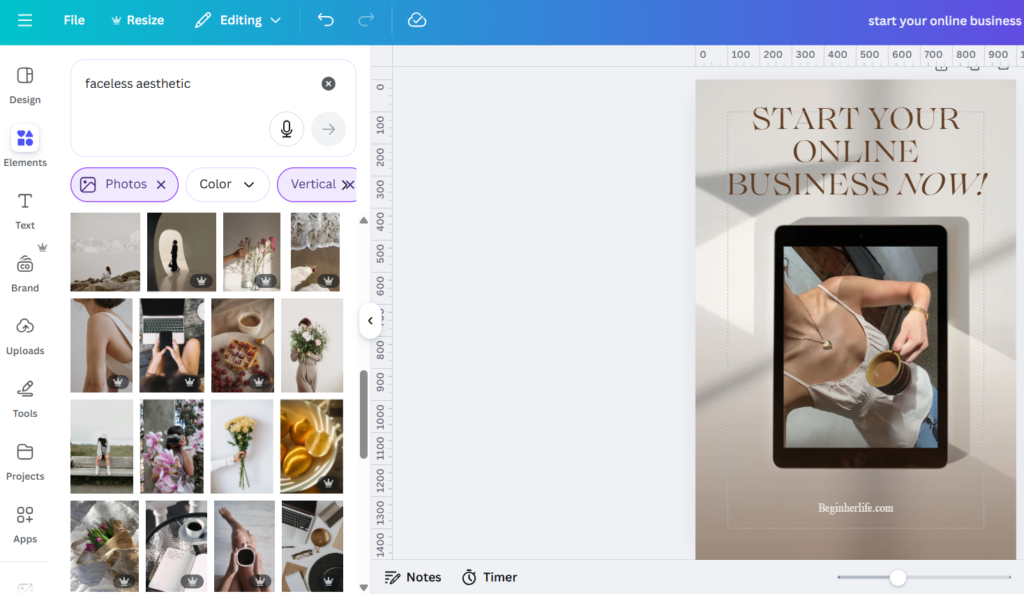Screen dimensions: 1024x594
Task: Select the flower bouquet photo thumbnail
Action: point(242,446)
